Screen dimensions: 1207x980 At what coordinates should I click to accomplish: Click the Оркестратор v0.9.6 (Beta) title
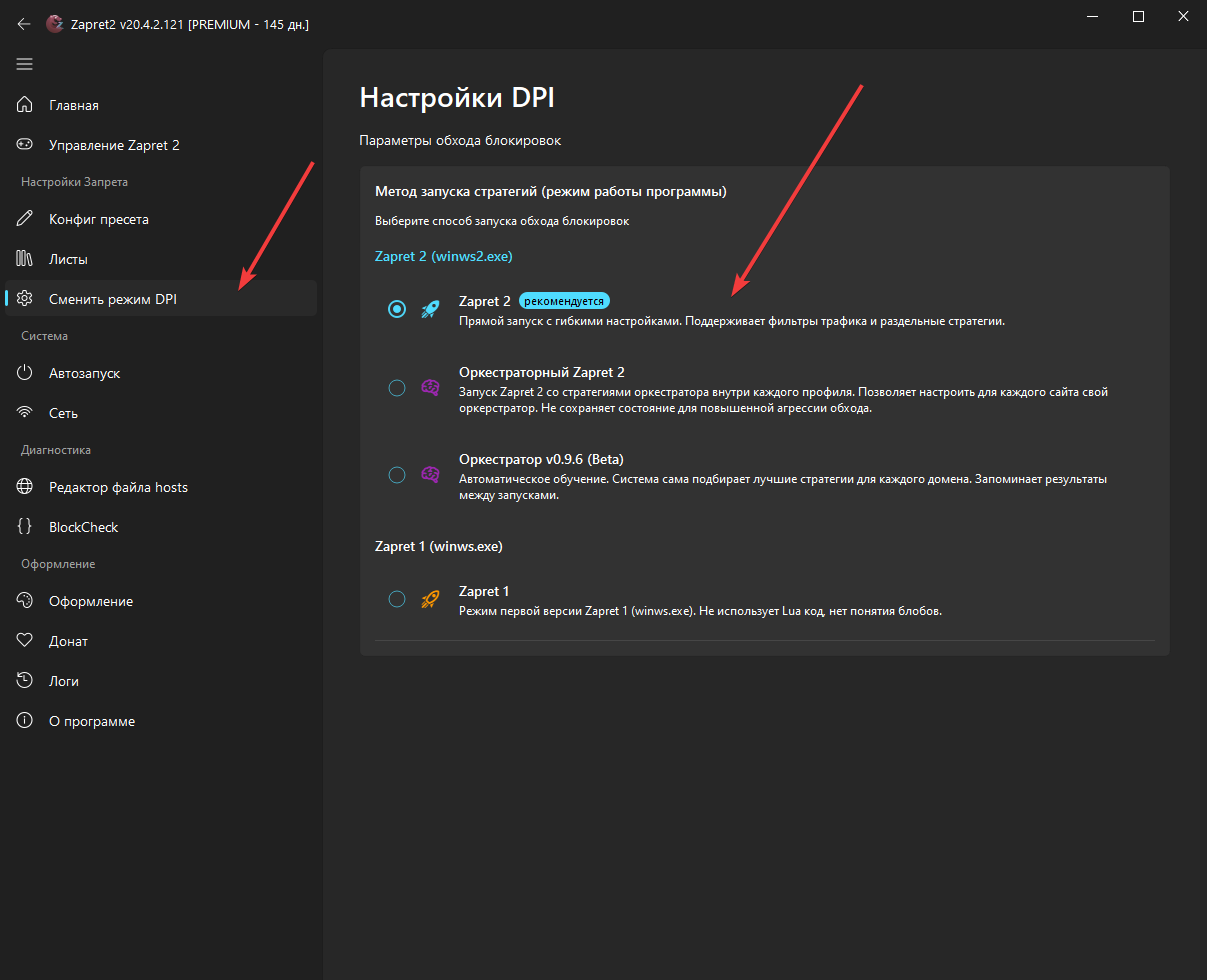pyautogui.click(x=541, y=459)
